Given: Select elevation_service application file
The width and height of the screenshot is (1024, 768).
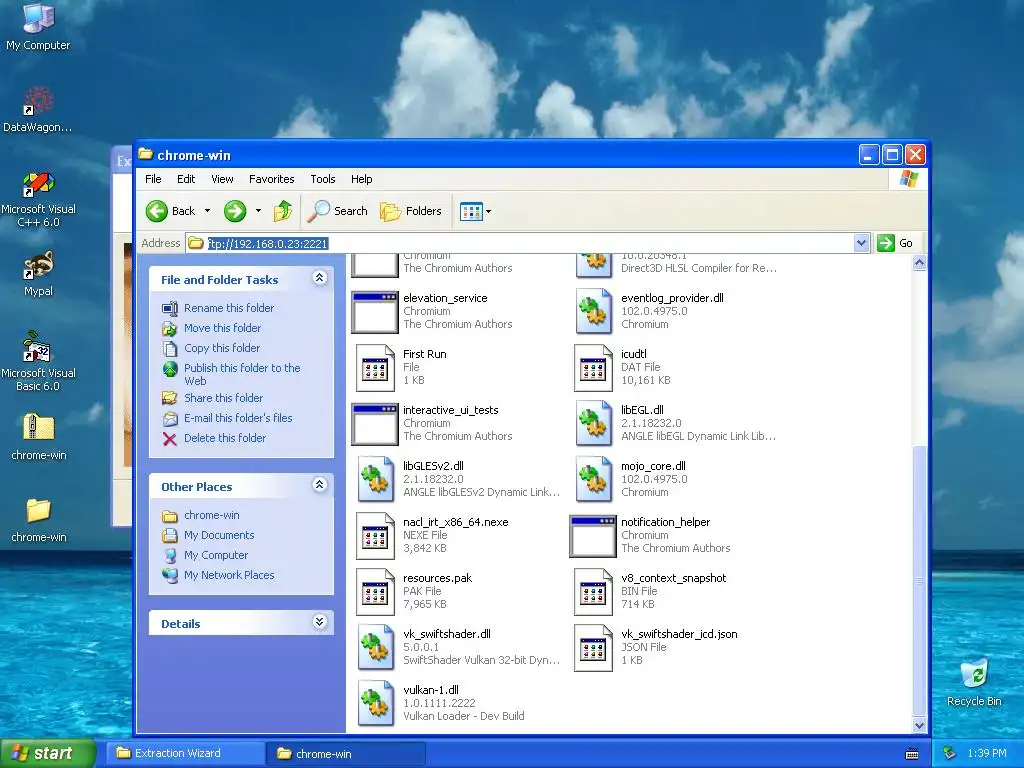Looking at the screenshot, I should click(x=431, y=312).
